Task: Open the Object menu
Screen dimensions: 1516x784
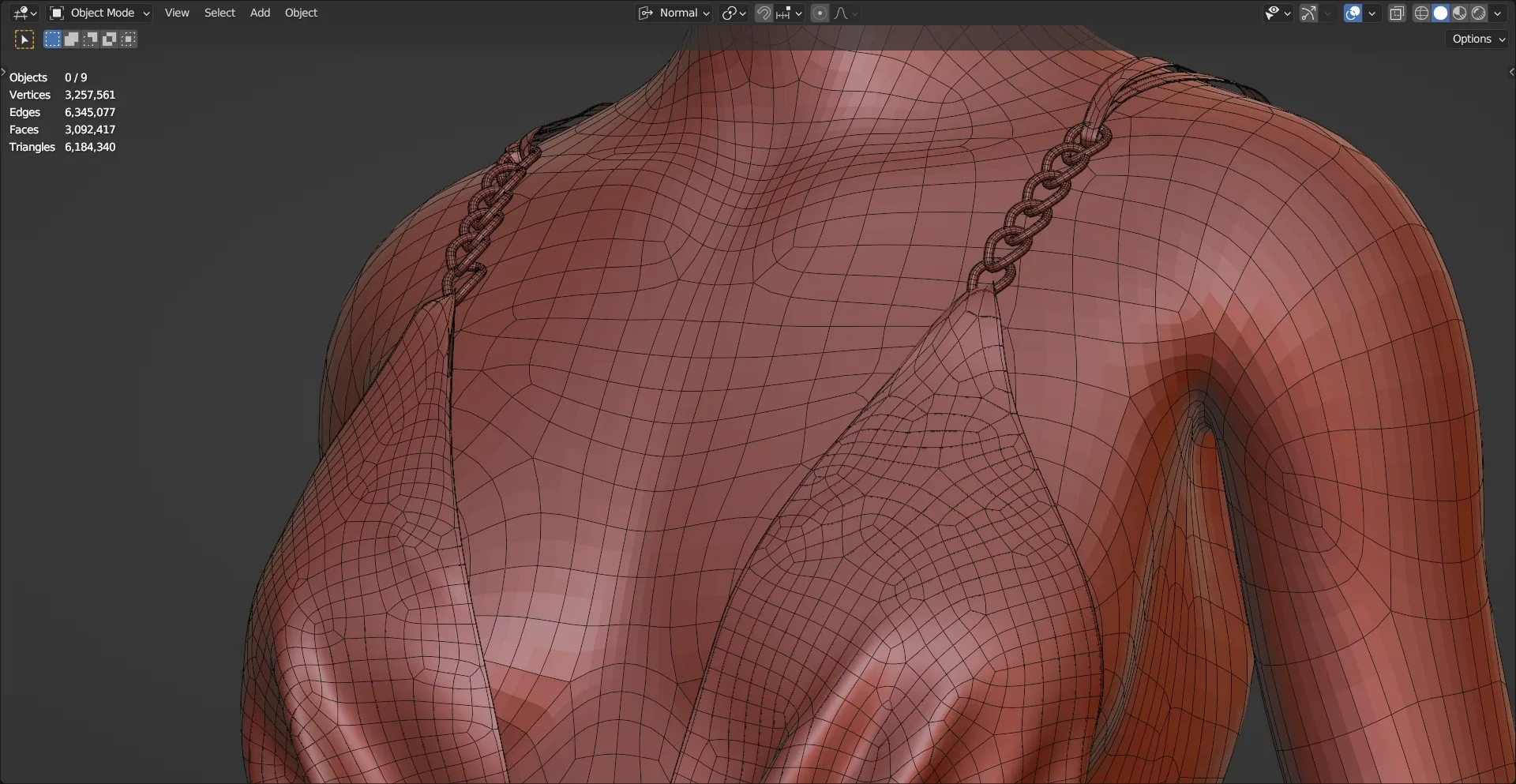Action: [301, 13]
